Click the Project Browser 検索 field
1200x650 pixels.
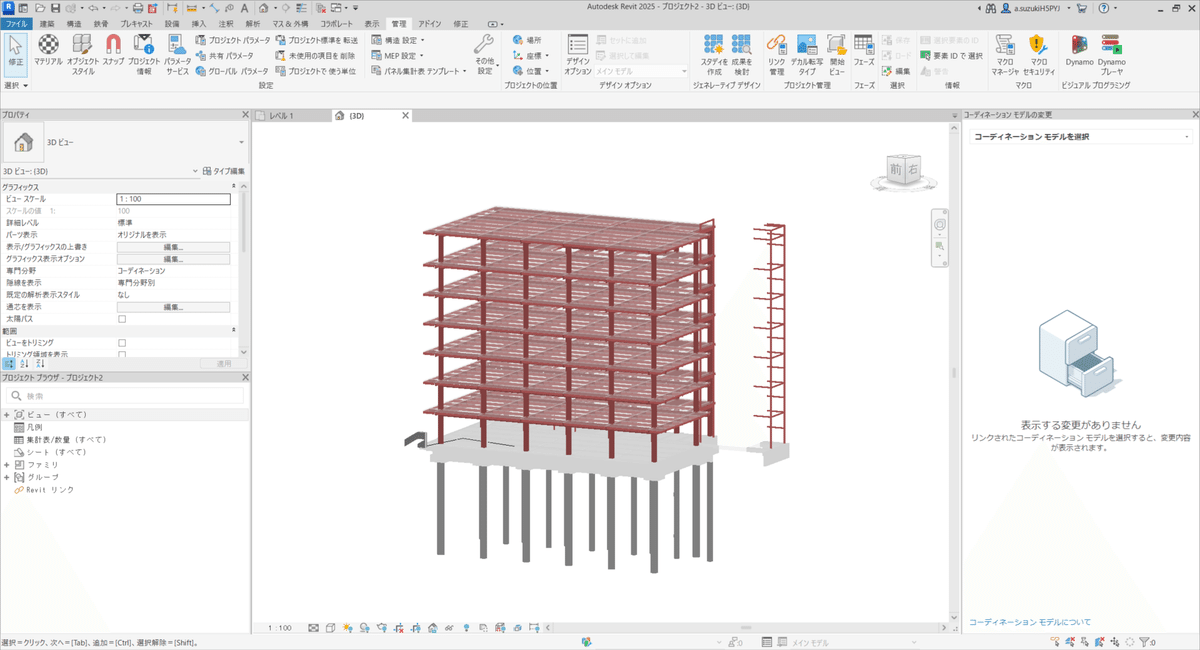(x=125, y=396)
